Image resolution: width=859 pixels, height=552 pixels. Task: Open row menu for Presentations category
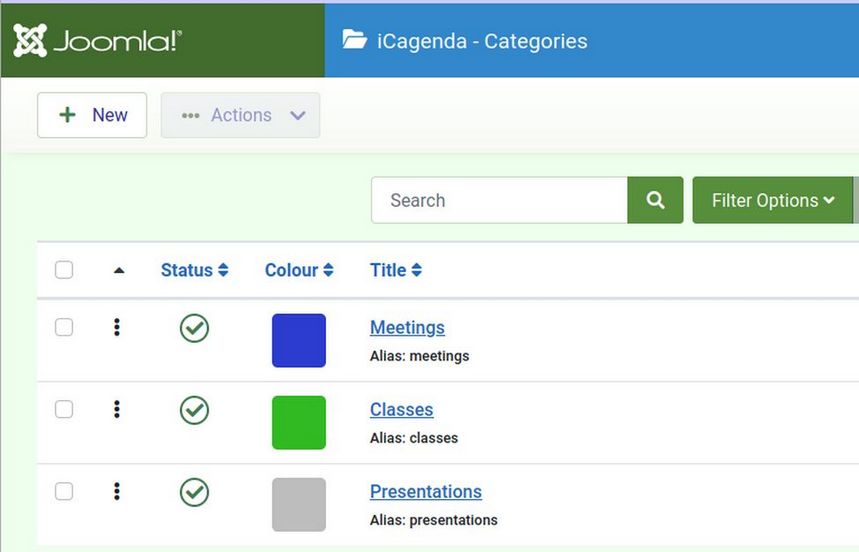tap(117, 491)
